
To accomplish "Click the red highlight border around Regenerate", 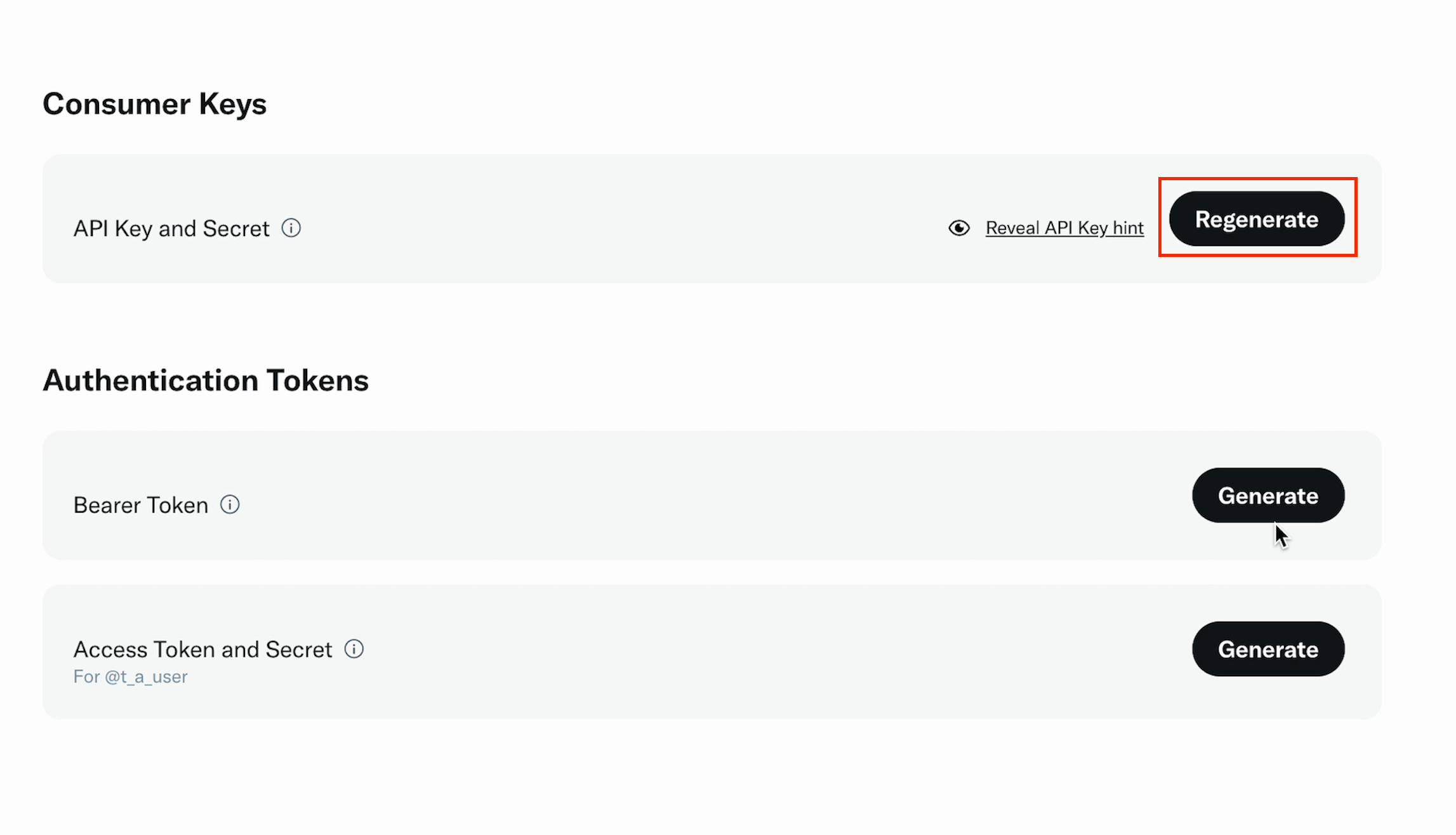I will coord(1257,180).
